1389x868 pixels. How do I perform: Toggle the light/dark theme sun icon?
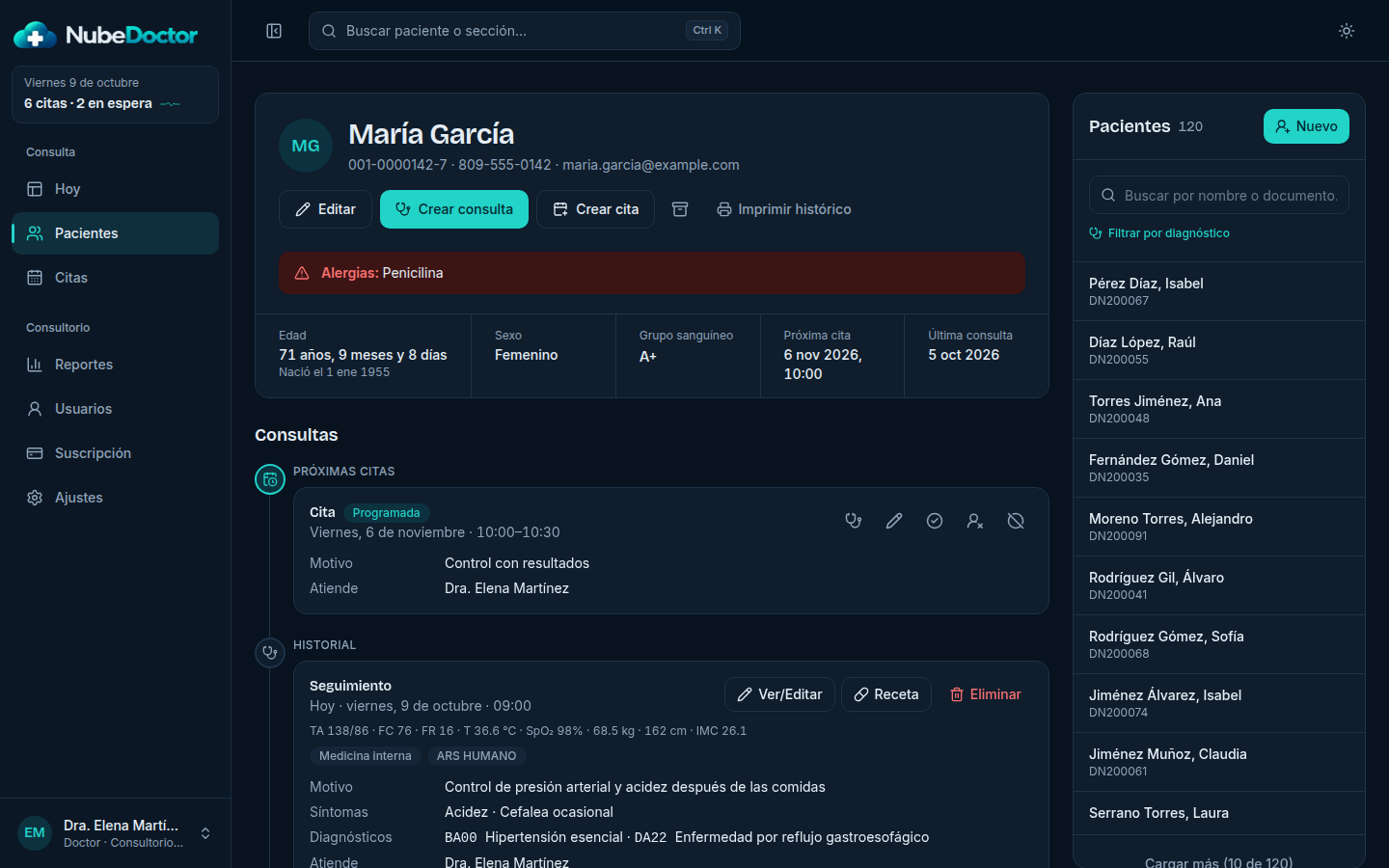point(1347,31)
